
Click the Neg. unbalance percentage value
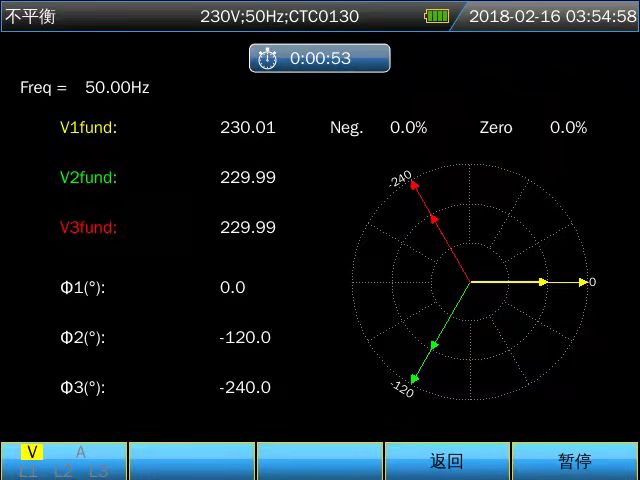coord(408,128)
